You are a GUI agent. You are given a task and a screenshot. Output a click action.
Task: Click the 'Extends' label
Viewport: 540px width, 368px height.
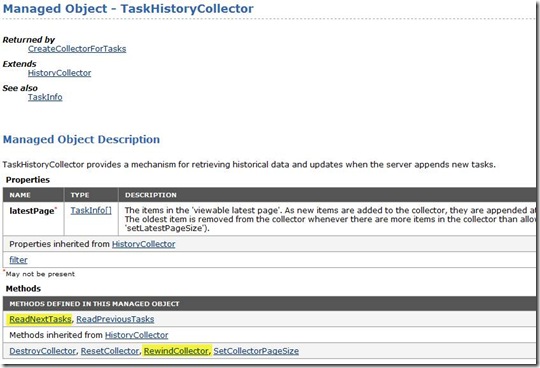(19, 64)
